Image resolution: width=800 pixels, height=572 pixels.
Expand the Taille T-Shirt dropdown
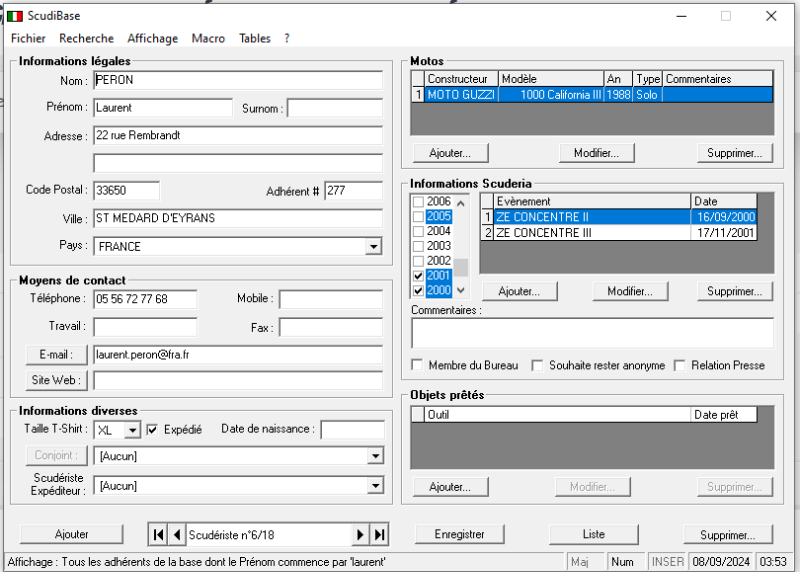click(x=132, y=431)
